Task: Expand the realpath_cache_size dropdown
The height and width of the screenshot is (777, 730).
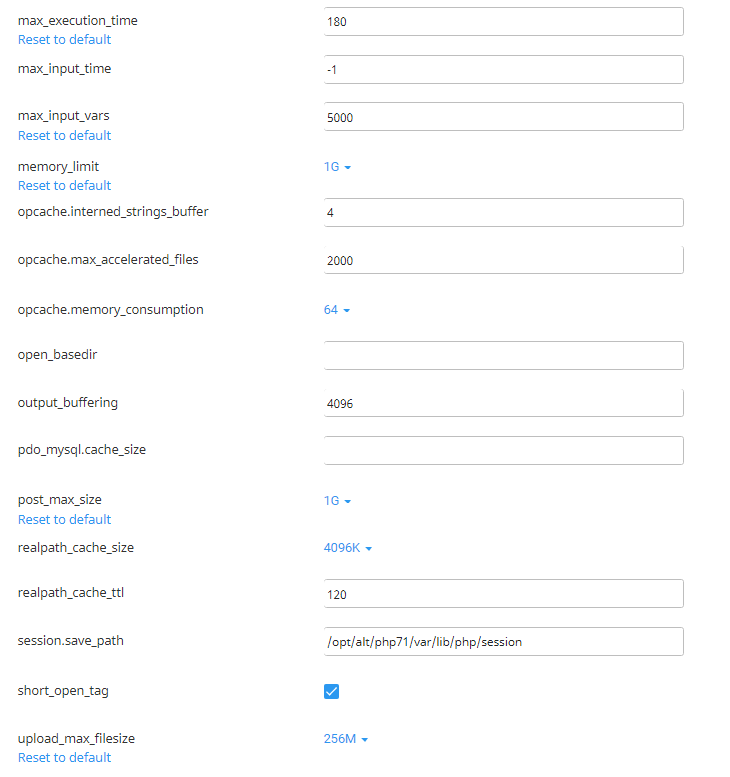Action: pos(347,548)
